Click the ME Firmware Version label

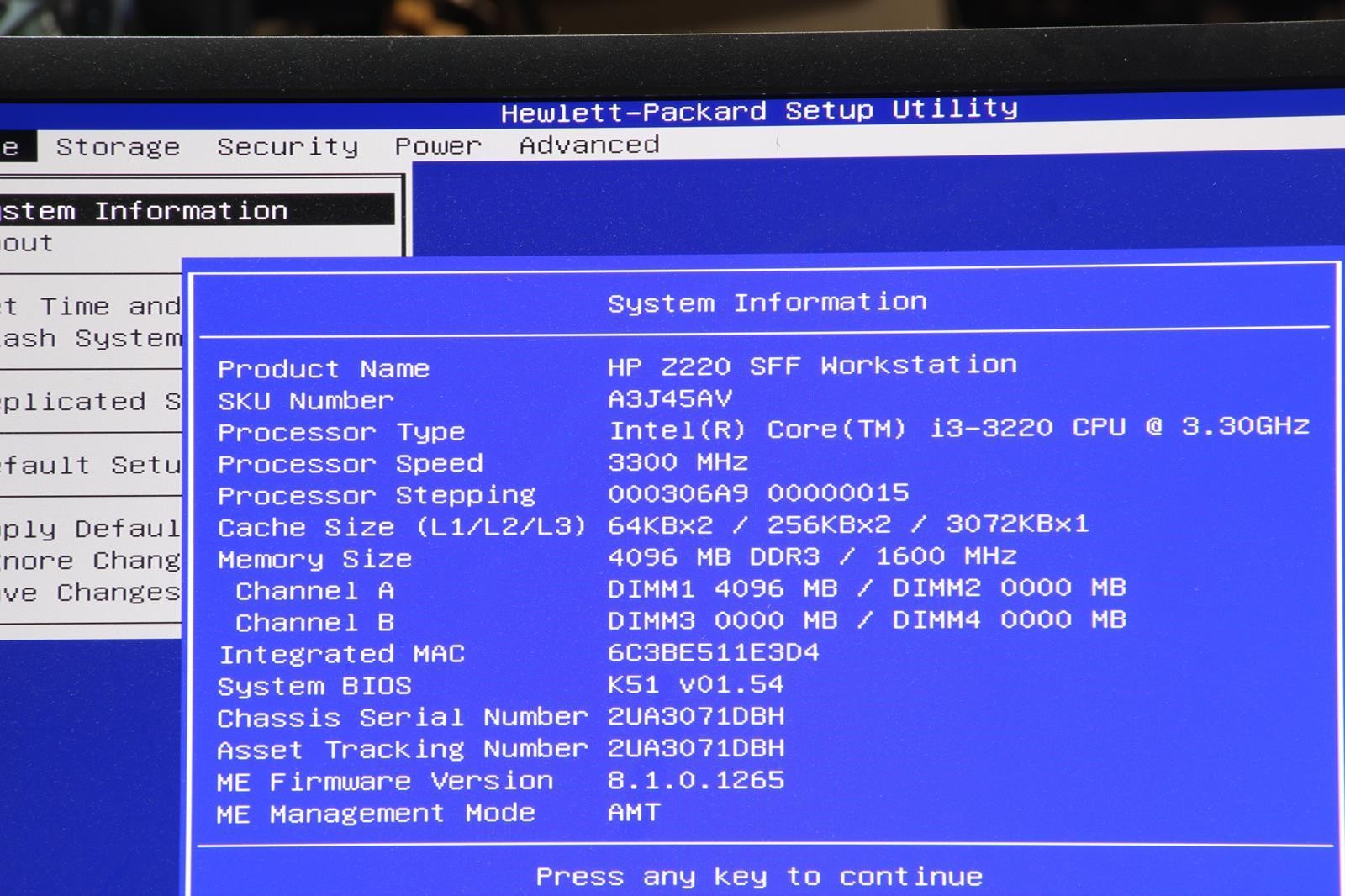384,782
